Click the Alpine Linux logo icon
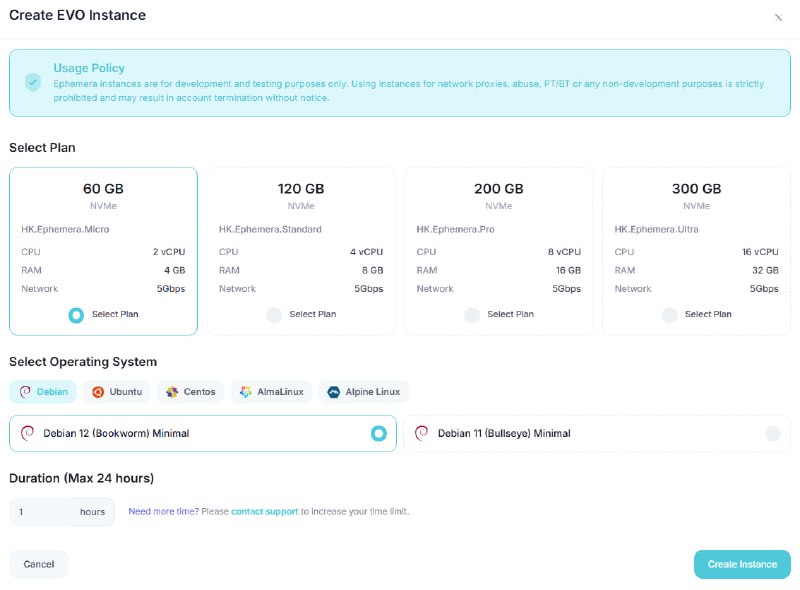Viewport: 800px width, 590px height. (334, 392)
